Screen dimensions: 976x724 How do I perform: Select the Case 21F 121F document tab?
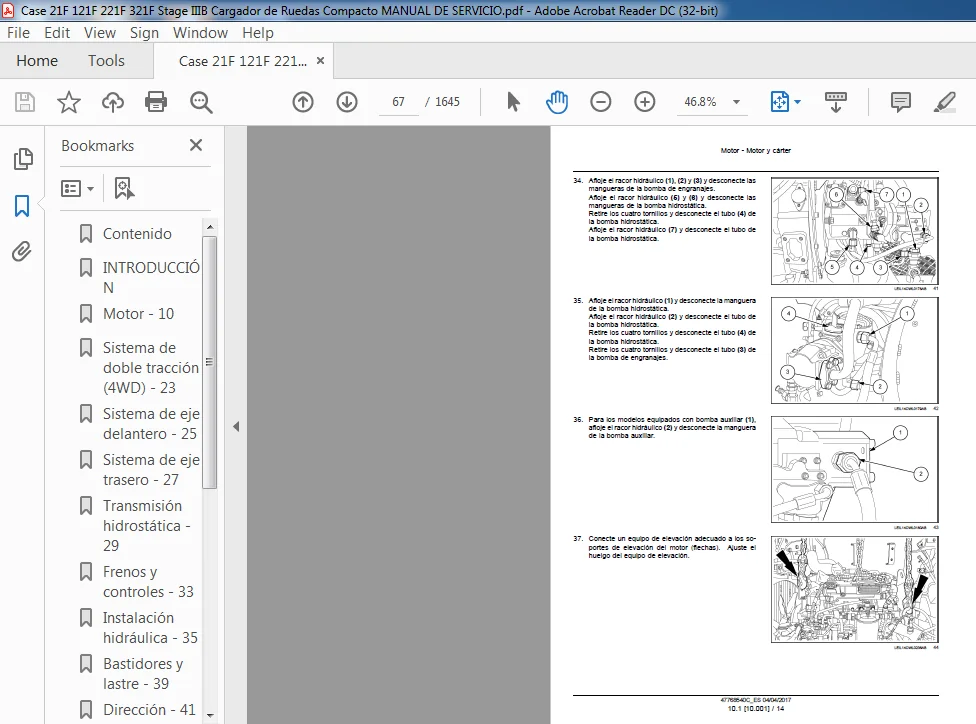pos(243,61)
